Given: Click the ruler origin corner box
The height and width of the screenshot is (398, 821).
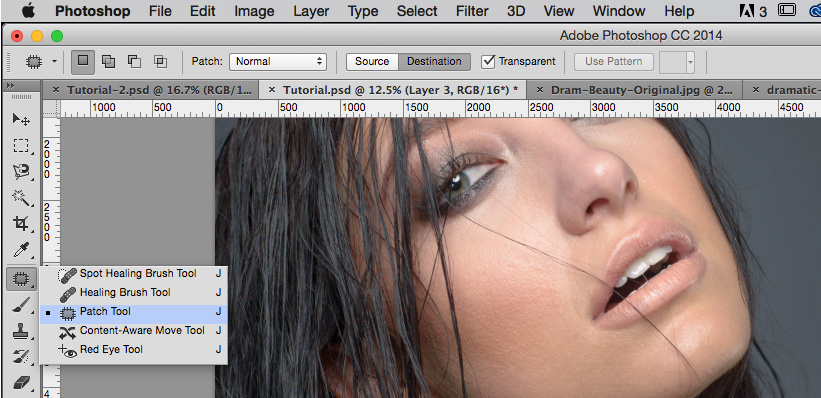Looking at the screenshot, I should pyautogui.click(x=50, y=108).
